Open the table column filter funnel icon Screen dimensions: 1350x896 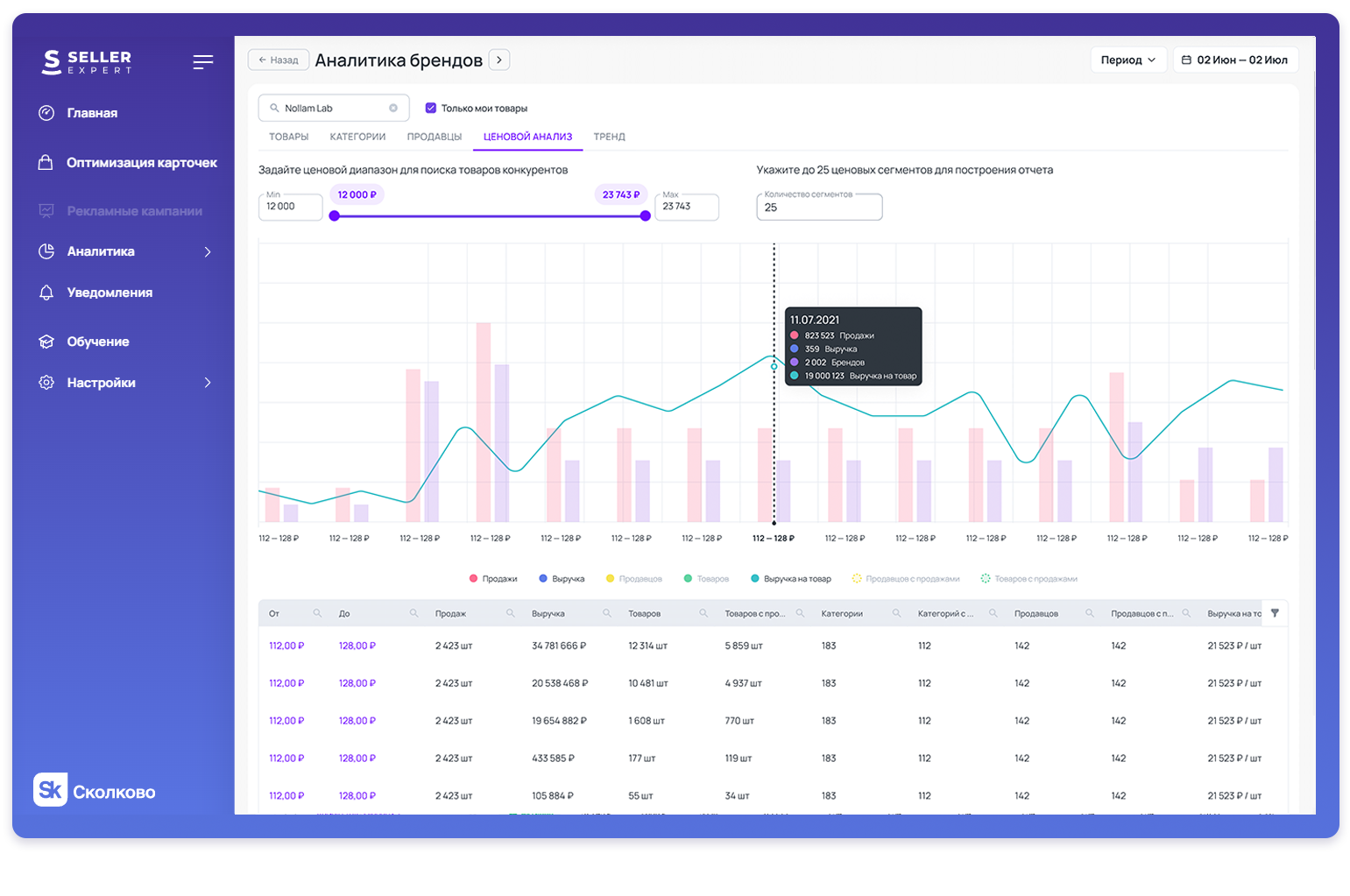[1275, 613]
